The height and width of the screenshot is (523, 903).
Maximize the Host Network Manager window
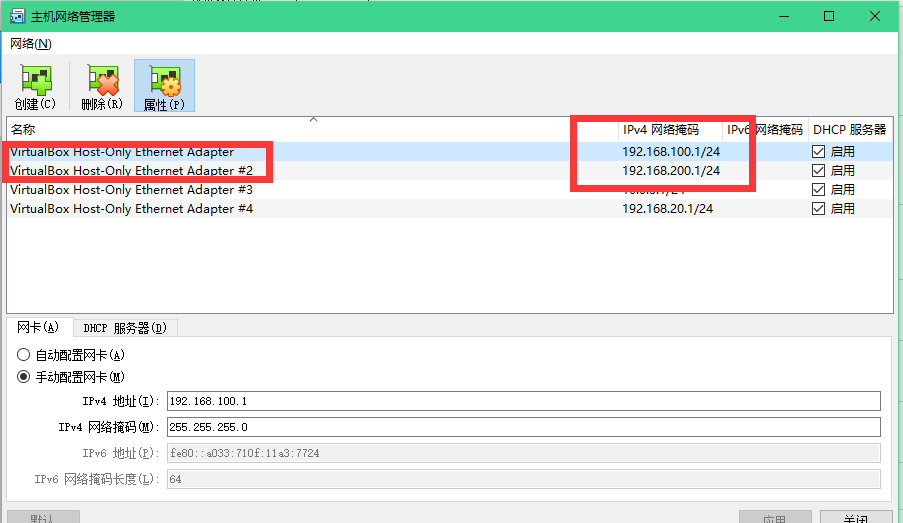point(829,16)
